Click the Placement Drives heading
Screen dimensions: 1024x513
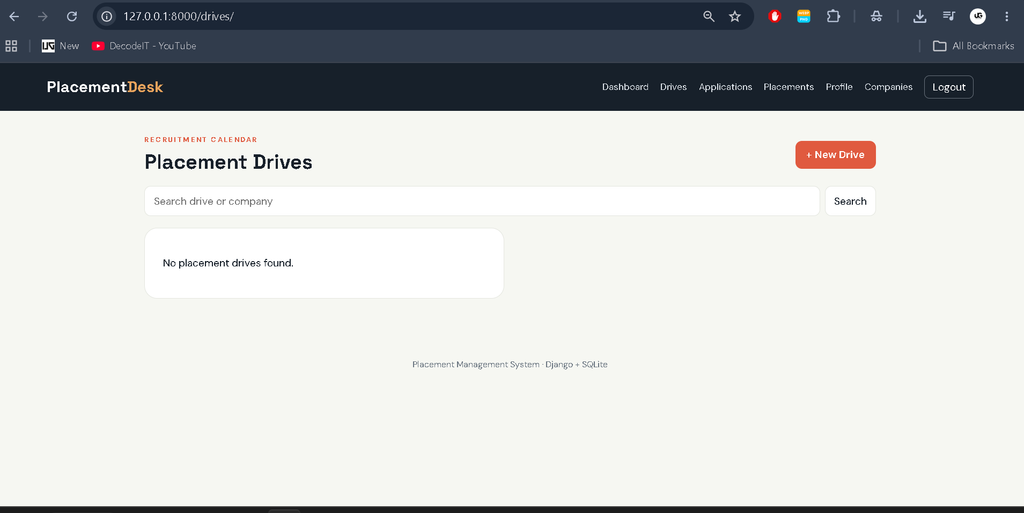(228, 162)
